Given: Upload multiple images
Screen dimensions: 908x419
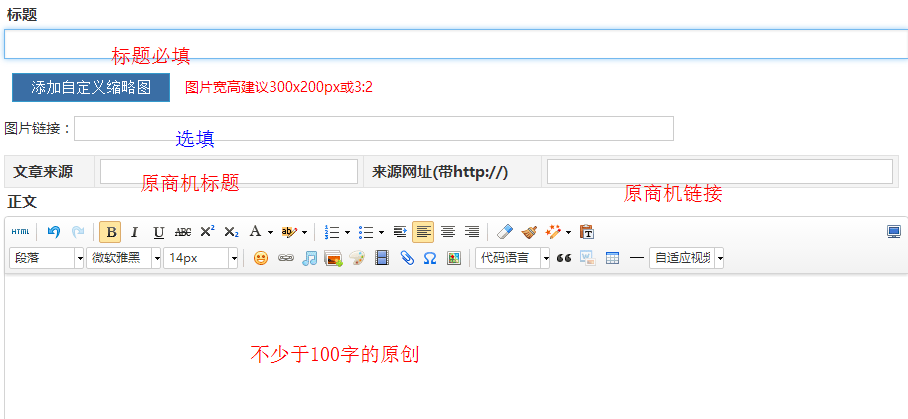Looking at the screenshot, I should (333, 258).
